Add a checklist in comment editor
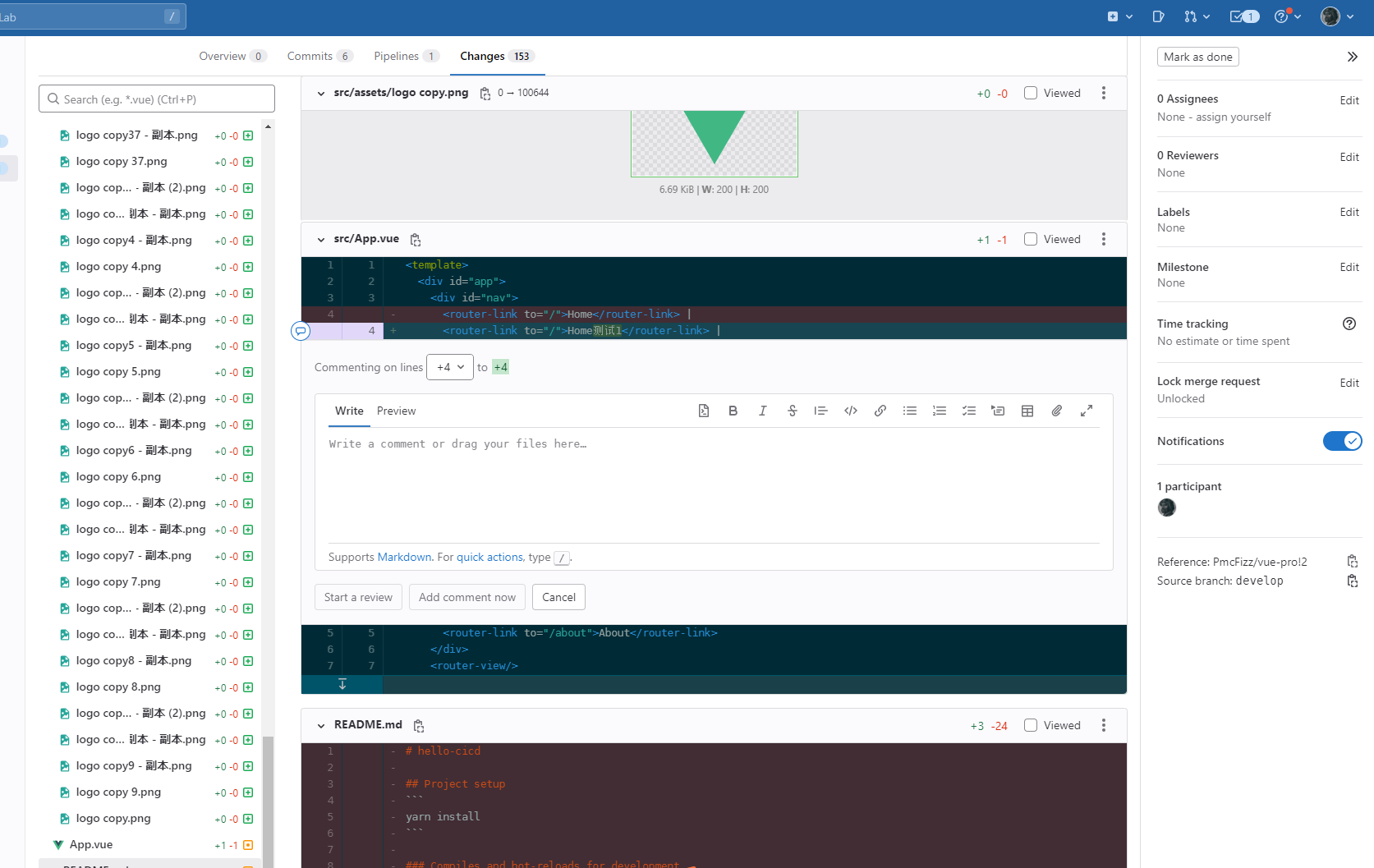Screen dimensions: 1374x868 click(969, 411)
